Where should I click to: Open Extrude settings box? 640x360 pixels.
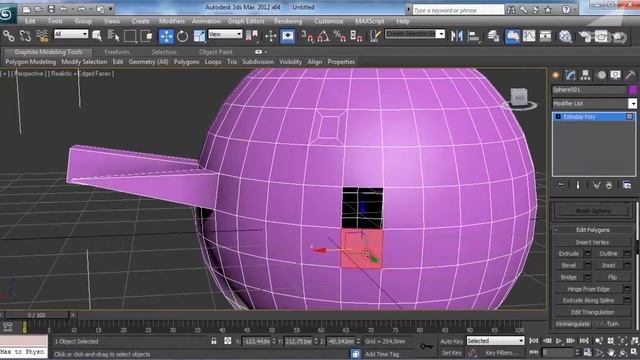[x=588, y=253]
